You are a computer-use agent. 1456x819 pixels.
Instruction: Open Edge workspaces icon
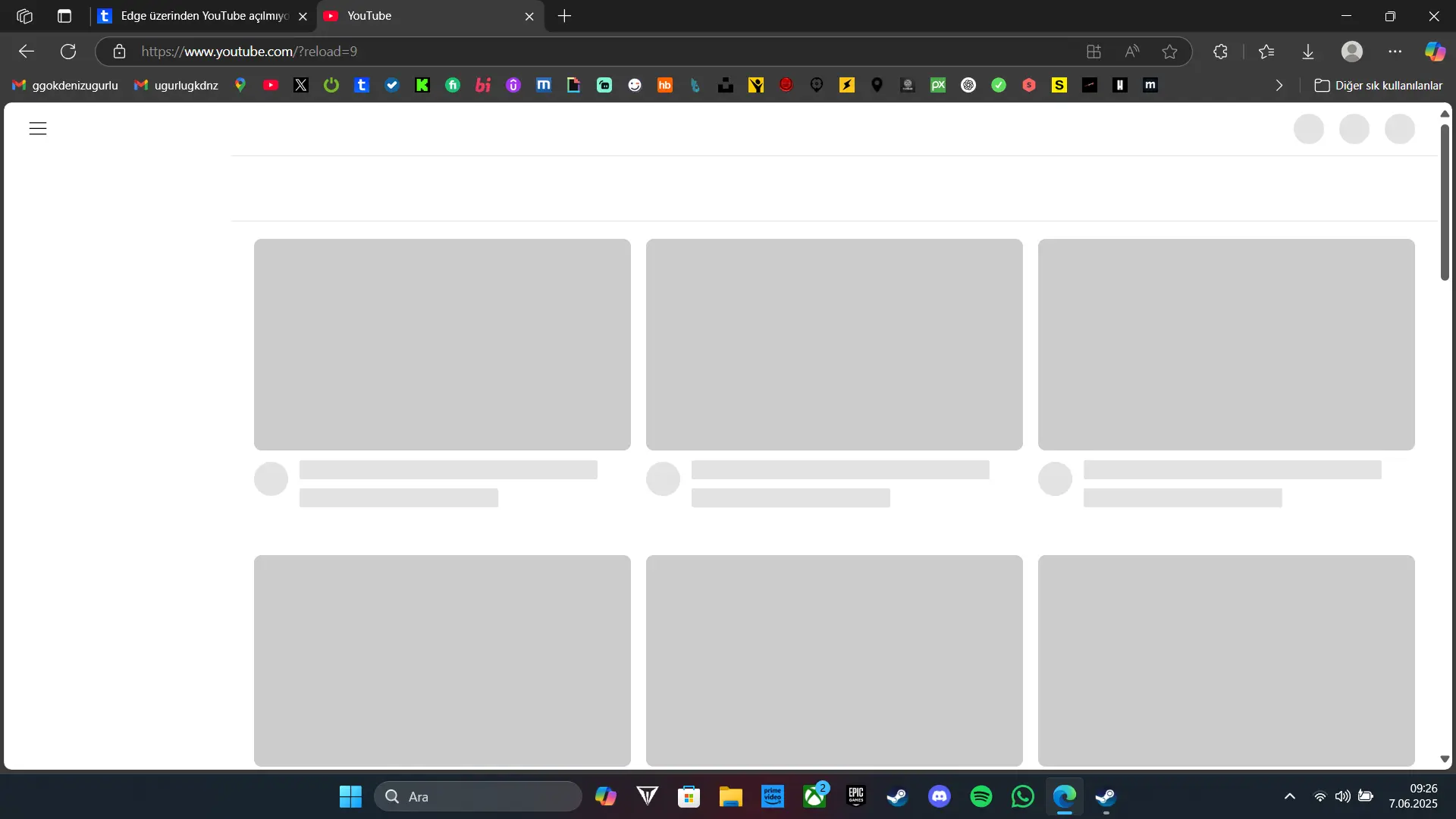(x=25, y=16)
